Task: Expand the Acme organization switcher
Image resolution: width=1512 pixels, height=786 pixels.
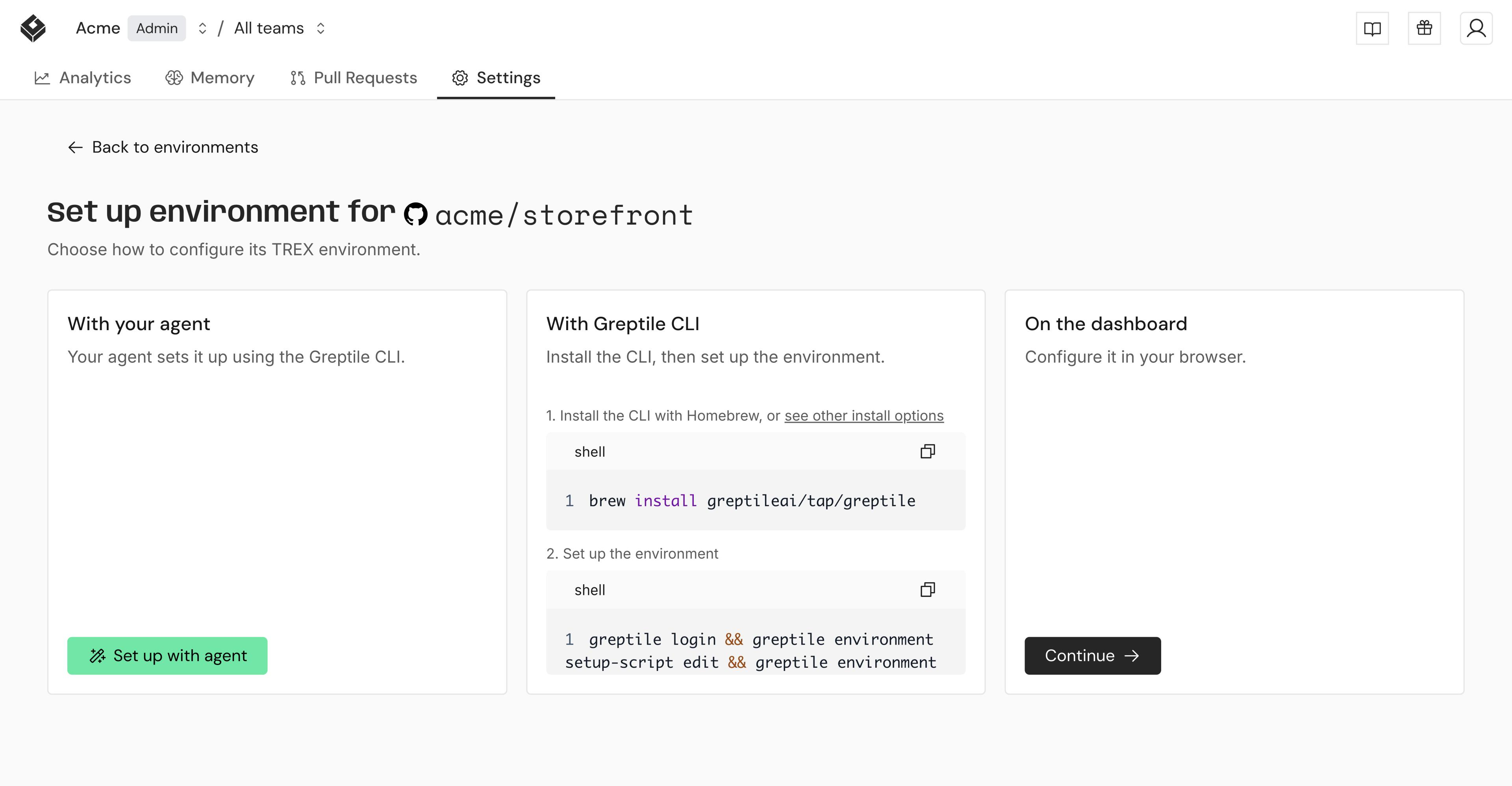Action: click(202, 28)
